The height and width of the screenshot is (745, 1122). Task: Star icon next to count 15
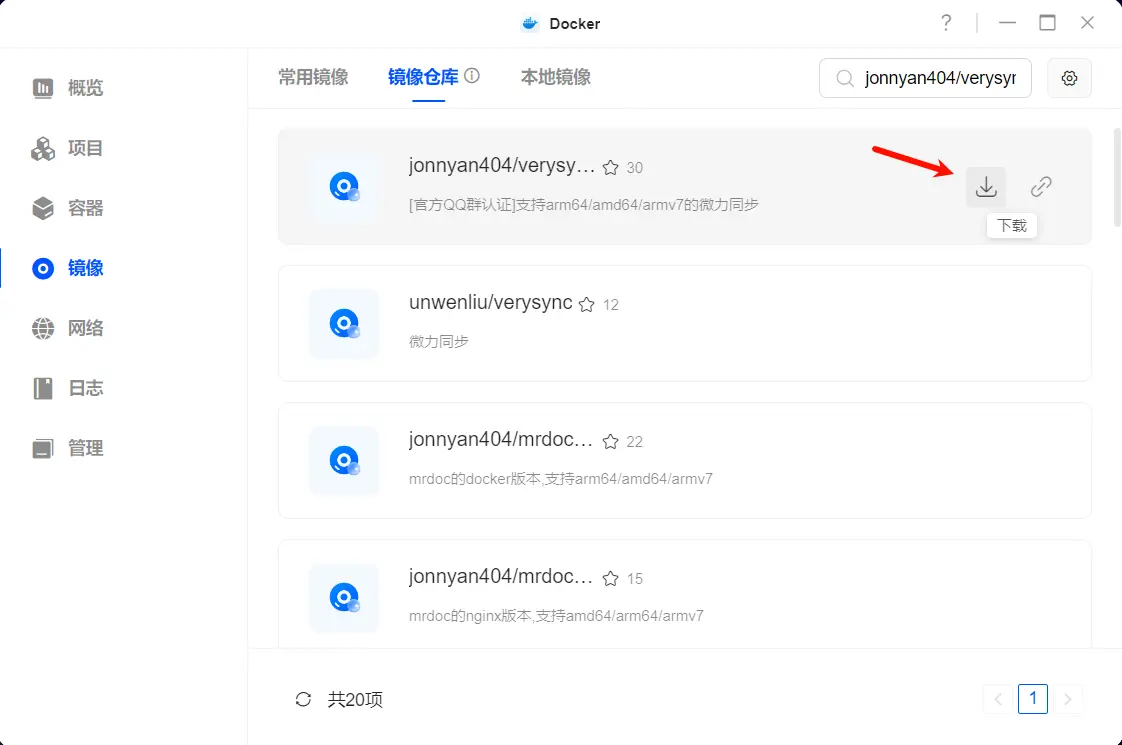click(x=610, y=578)
